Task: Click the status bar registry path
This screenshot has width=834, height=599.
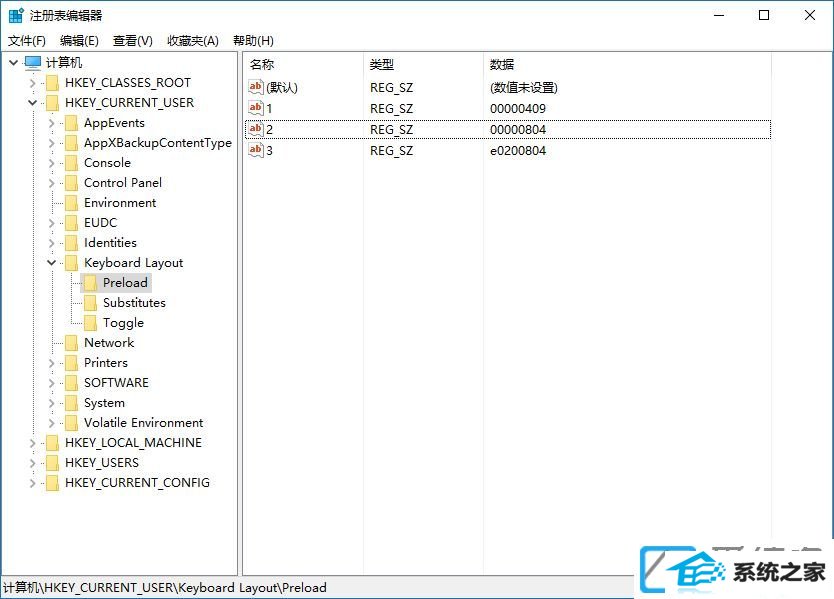Action: coord(165,588)
